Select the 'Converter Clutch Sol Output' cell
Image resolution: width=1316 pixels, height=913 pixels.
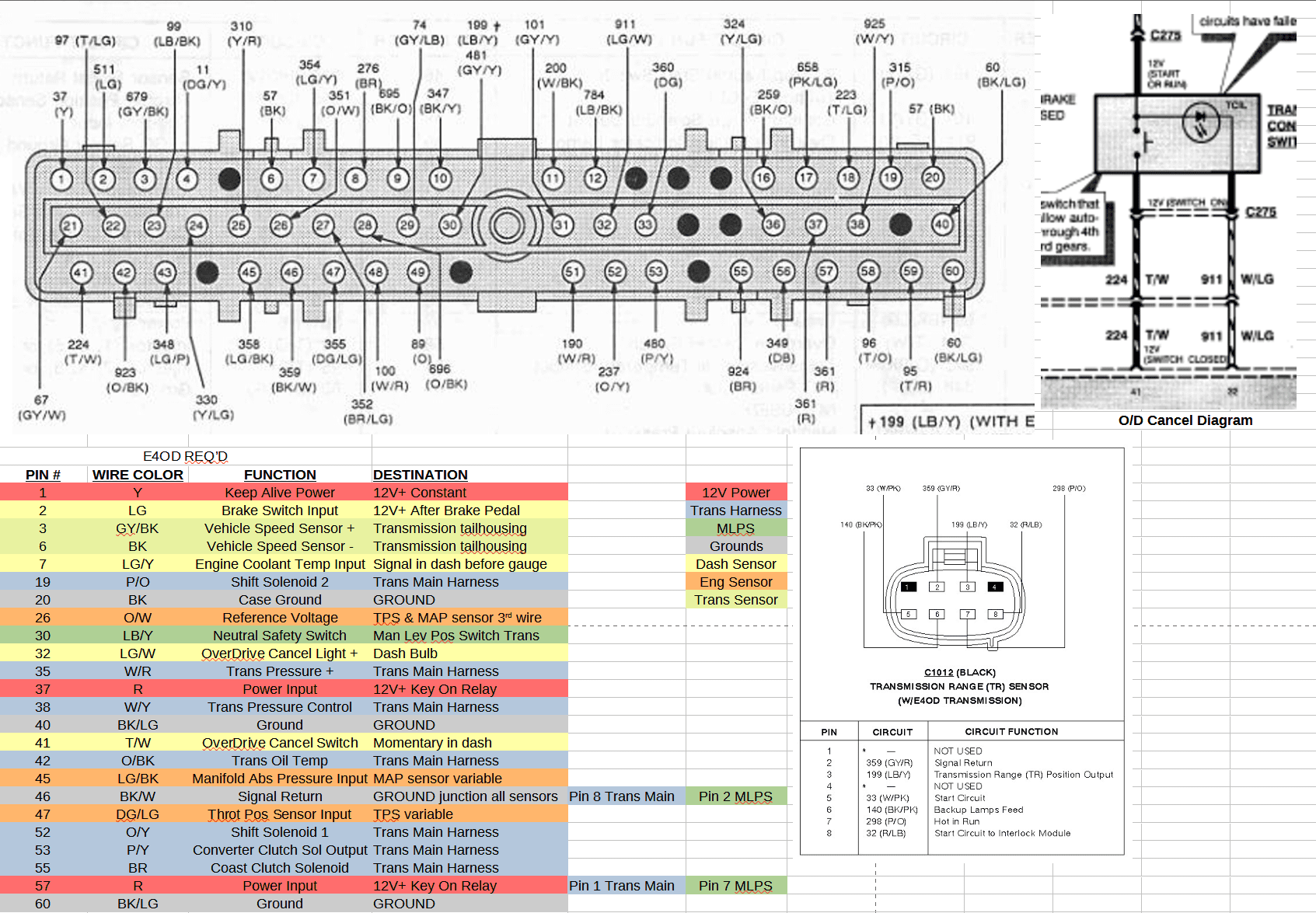point(280,850)
